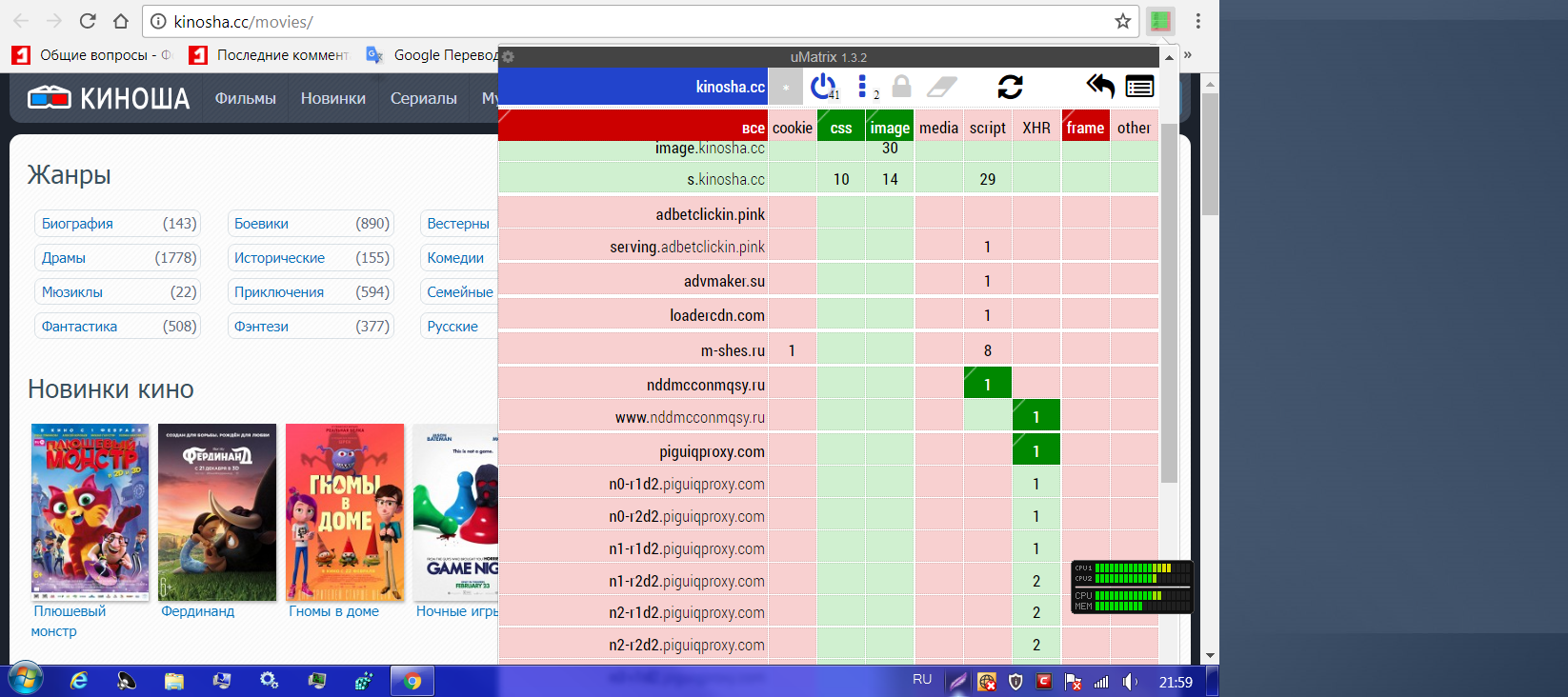The image size is (1568, 697).
Task: Open the Боевики genre
Action: [261, 224]
